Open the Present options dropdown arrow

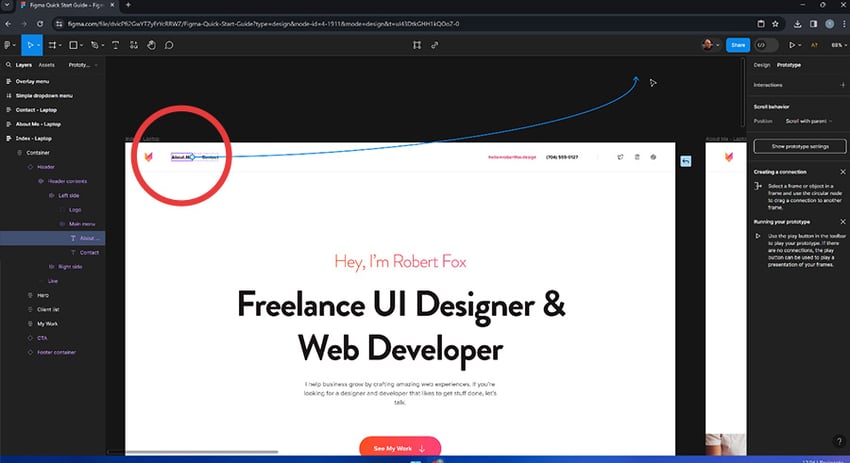[799, 46]
